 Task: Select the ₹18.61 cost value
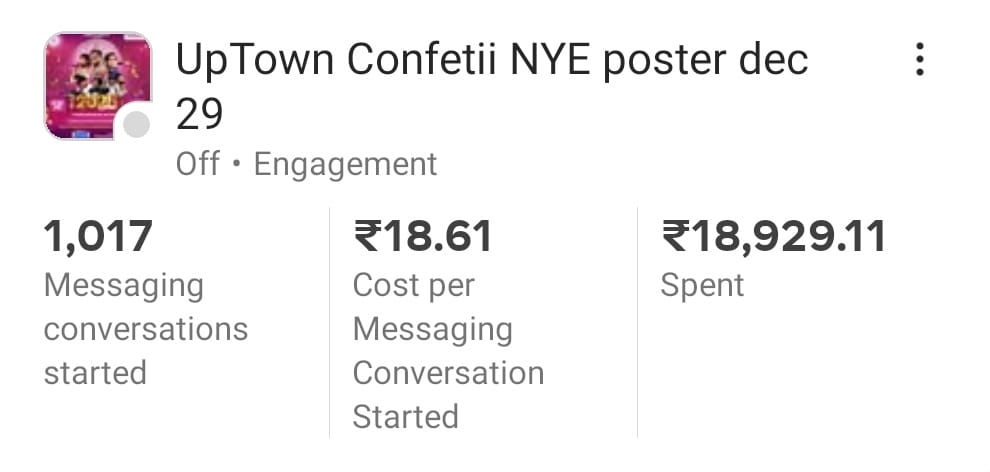[x=422, y=236]
